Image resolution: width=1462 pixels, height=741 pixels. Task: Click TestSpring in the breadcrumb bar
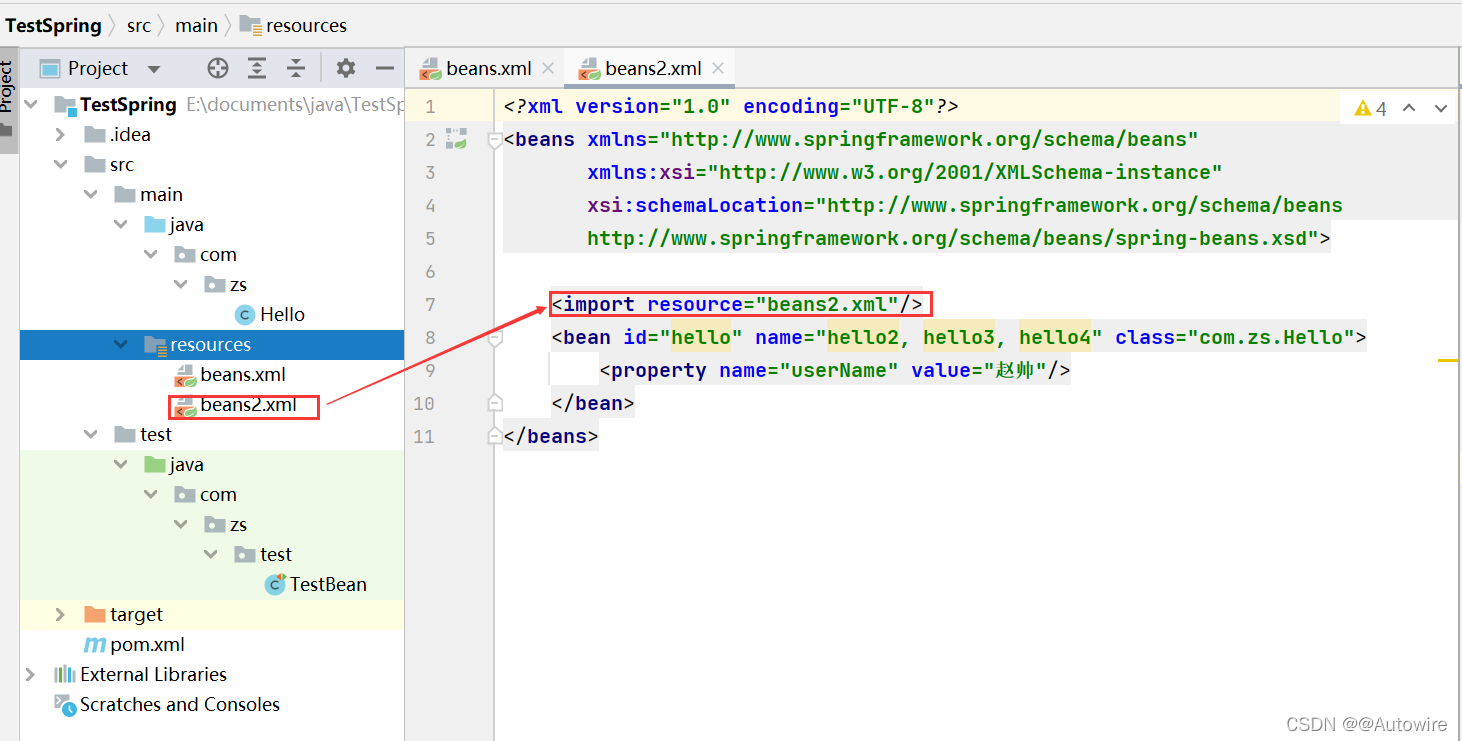point(54,25)
